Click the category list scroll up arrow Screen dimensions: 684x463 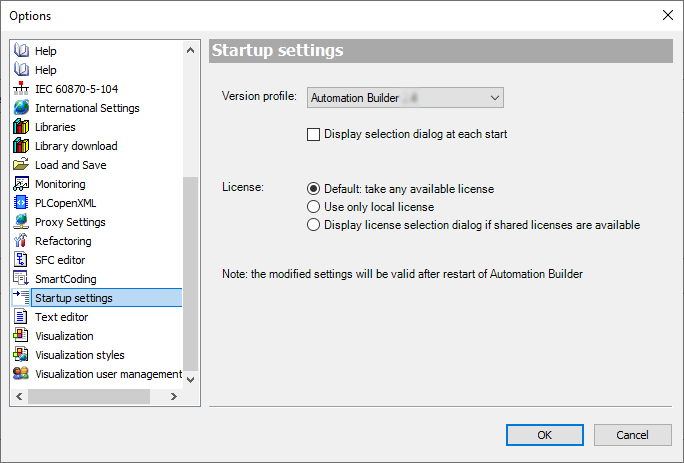pos(190,50)
